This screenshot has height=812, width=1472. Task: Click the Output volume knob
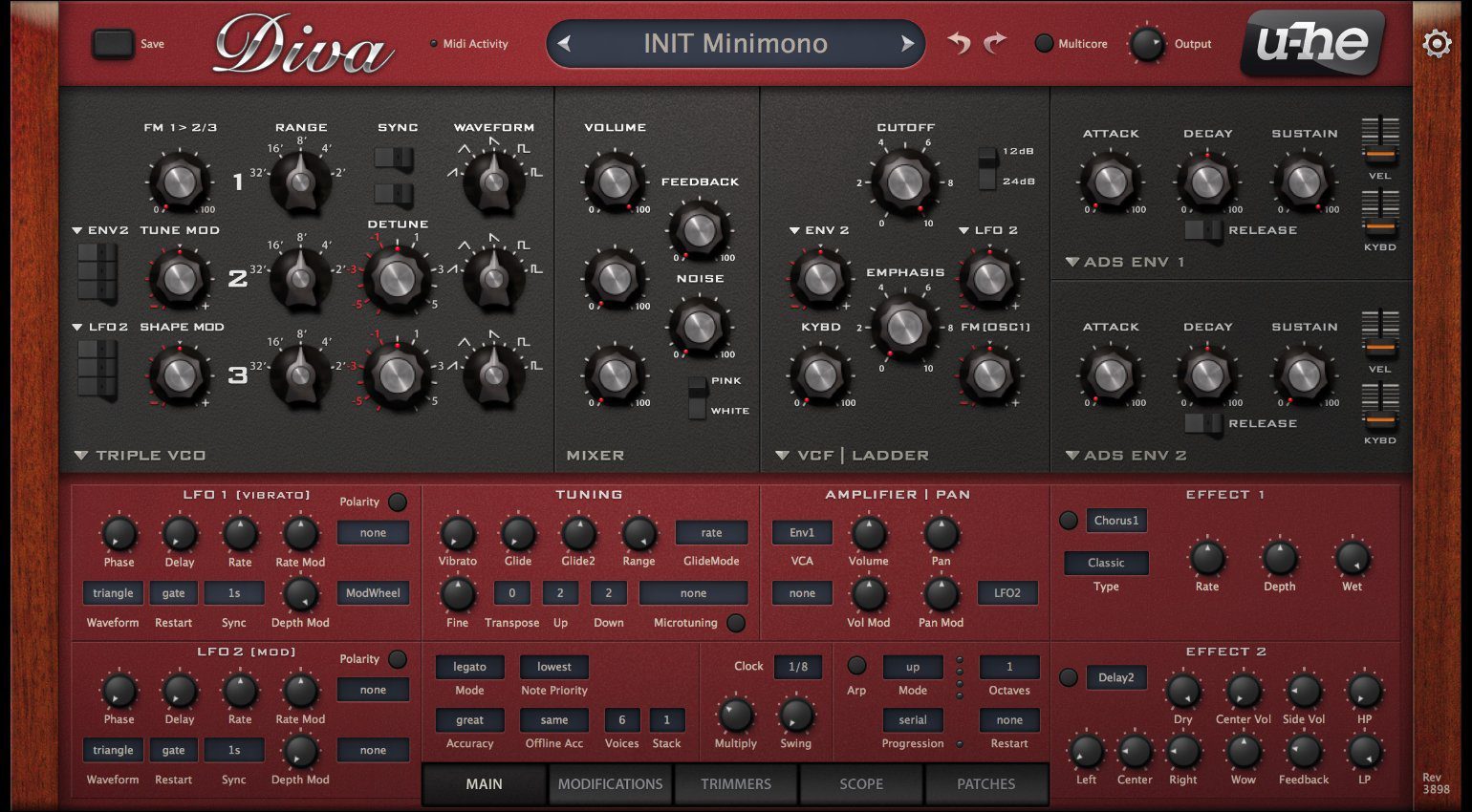tap(1147, 44)
